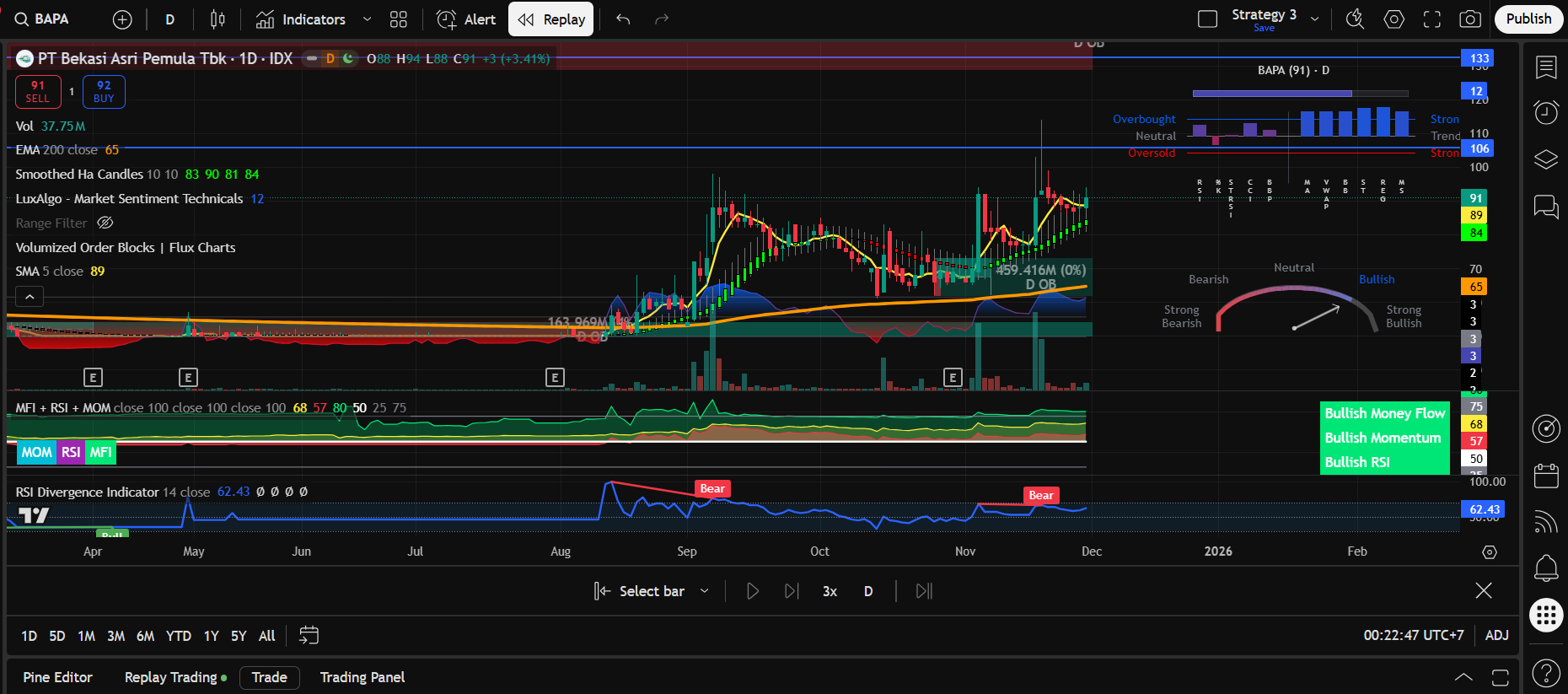Enter fullscreen mode icon
Screen dimensions: 1568x694
1432,19
